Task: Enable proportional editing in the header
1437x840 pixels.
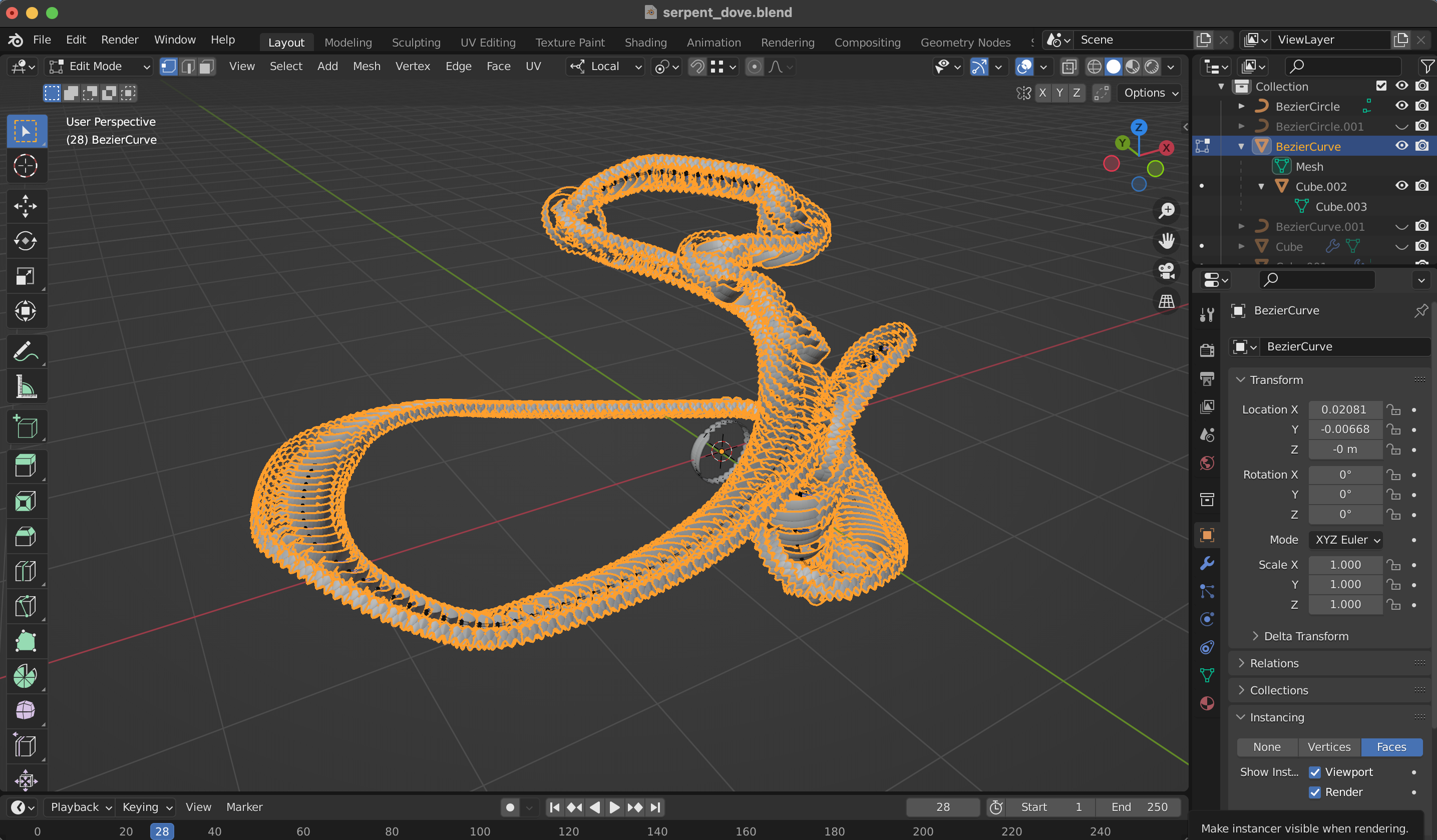Action: click(754, 67)
